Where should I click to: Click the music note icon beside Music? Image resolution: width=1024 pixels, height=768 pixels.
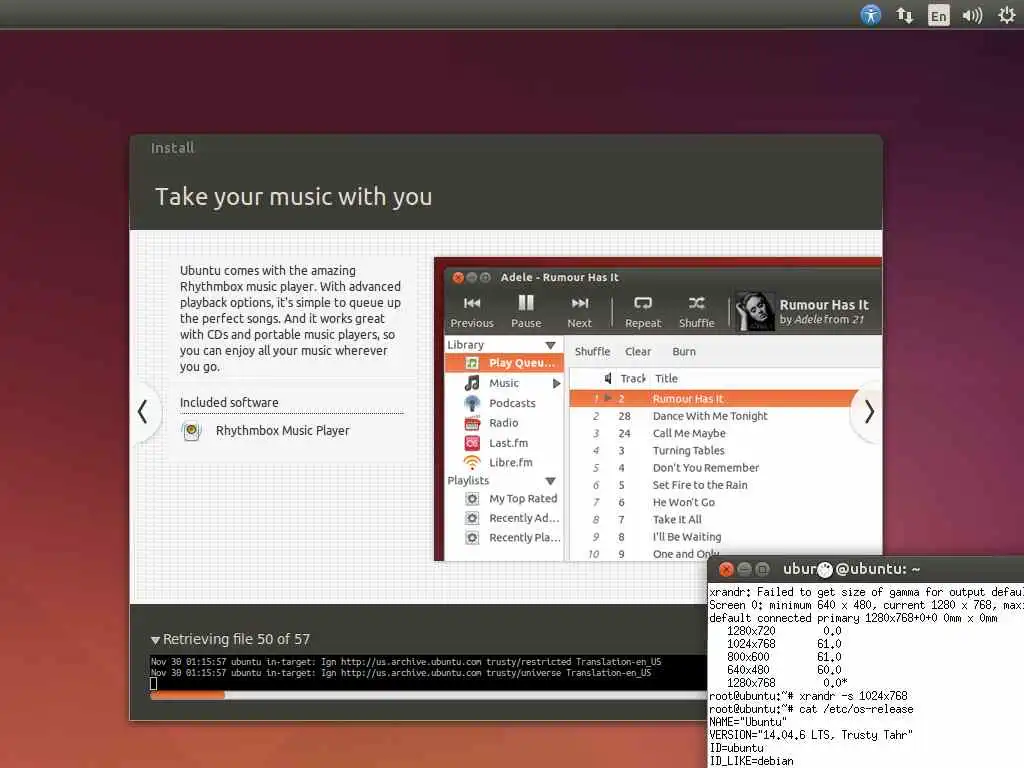(x=472, y=383)
